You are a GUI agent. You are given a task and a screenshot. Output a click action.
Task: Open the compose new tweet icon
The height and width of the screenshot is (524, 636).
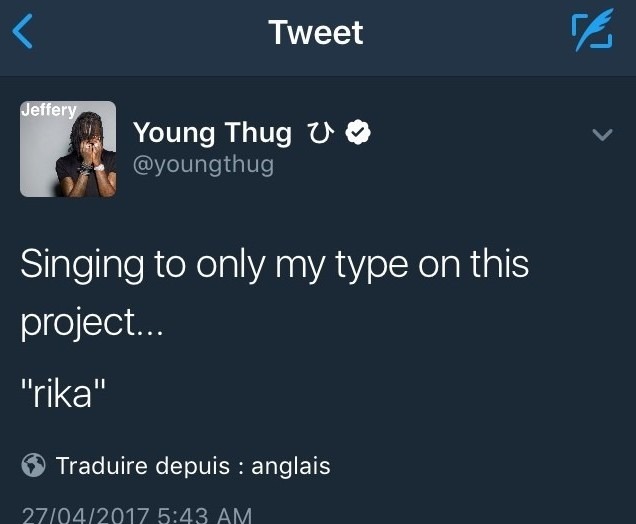[x=591, y=32]
